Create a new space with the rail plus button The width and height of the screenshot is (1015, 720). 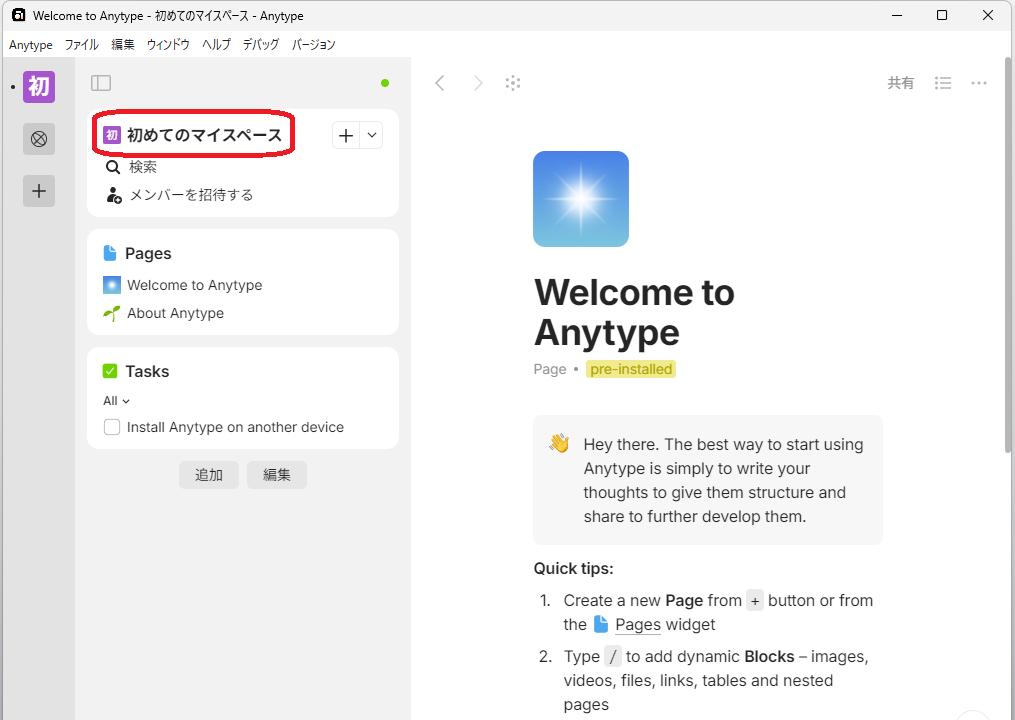(x=39, y=191)
